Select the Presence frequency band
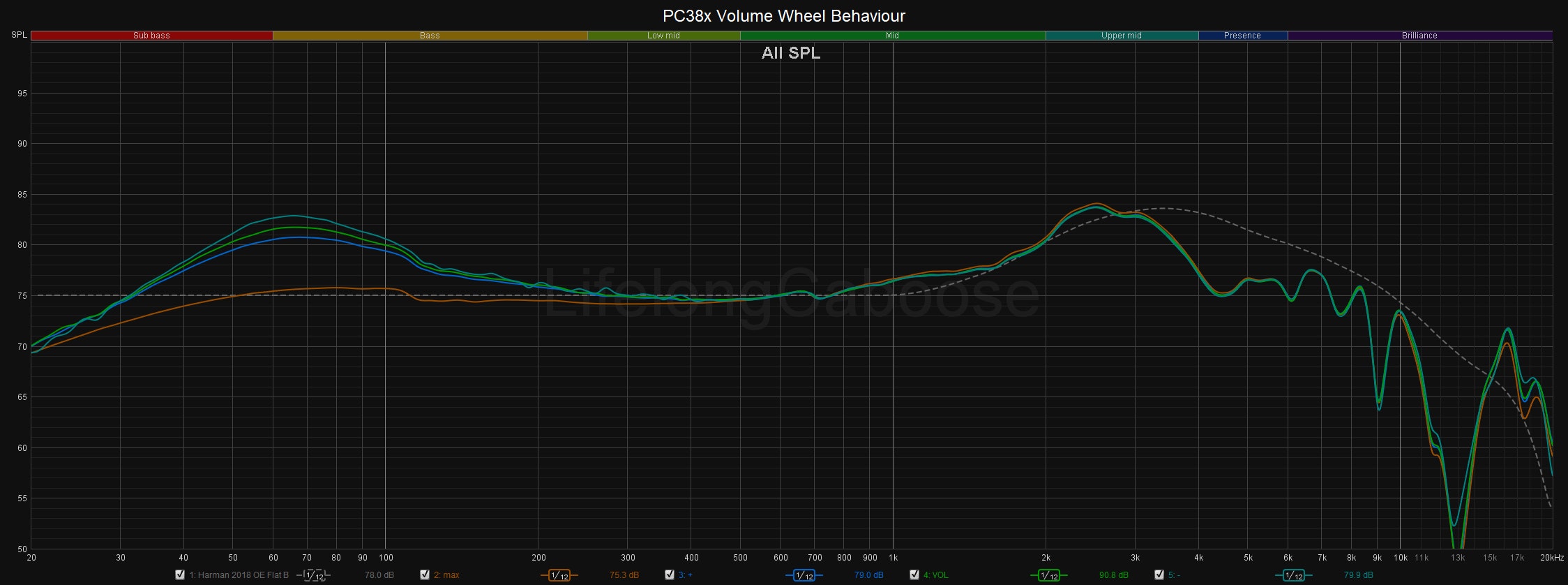The image size is (1568, 585). click(x=1242, y=36)
